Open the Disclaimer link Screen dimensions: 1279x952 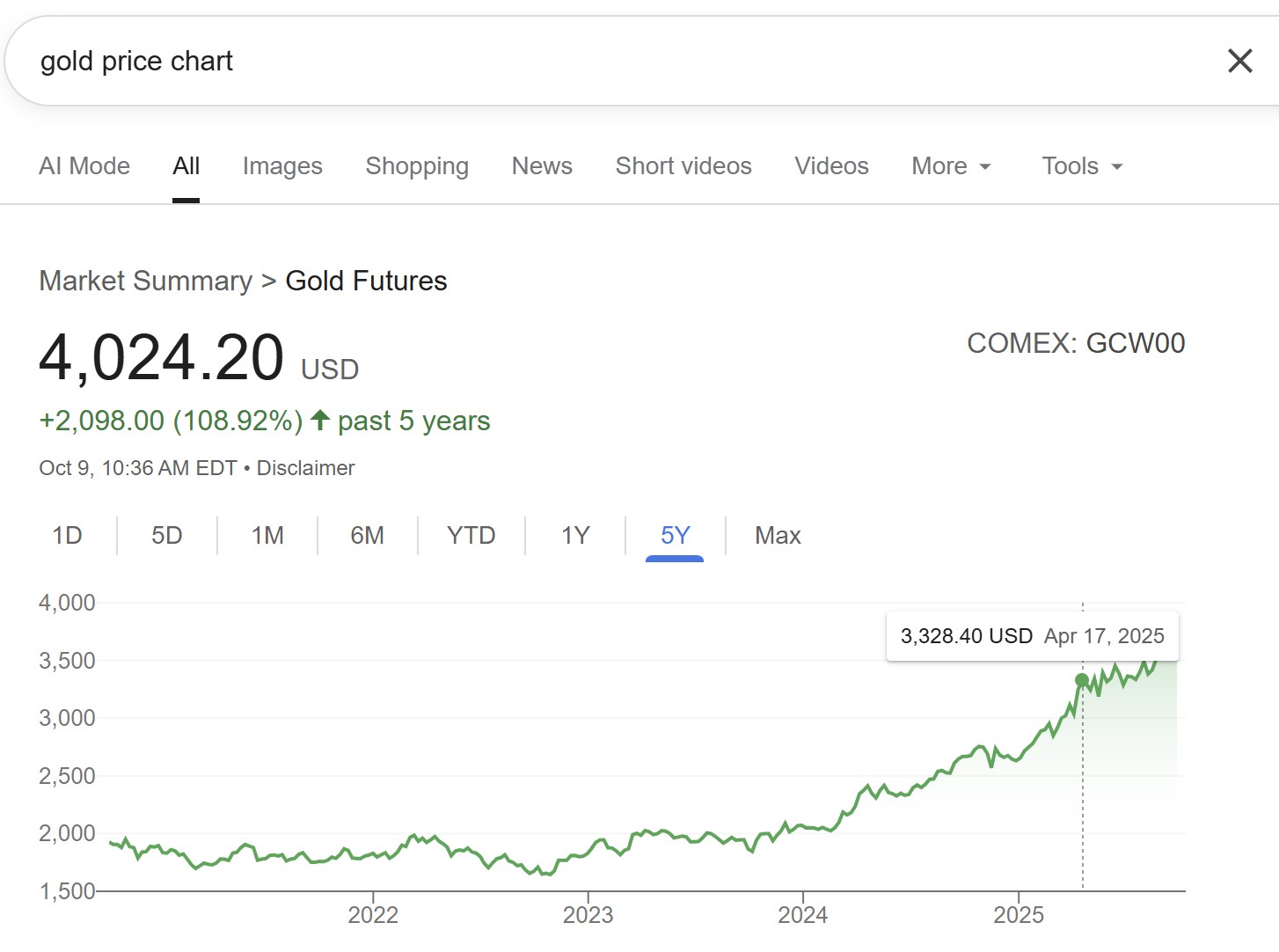tap(305, 468)
